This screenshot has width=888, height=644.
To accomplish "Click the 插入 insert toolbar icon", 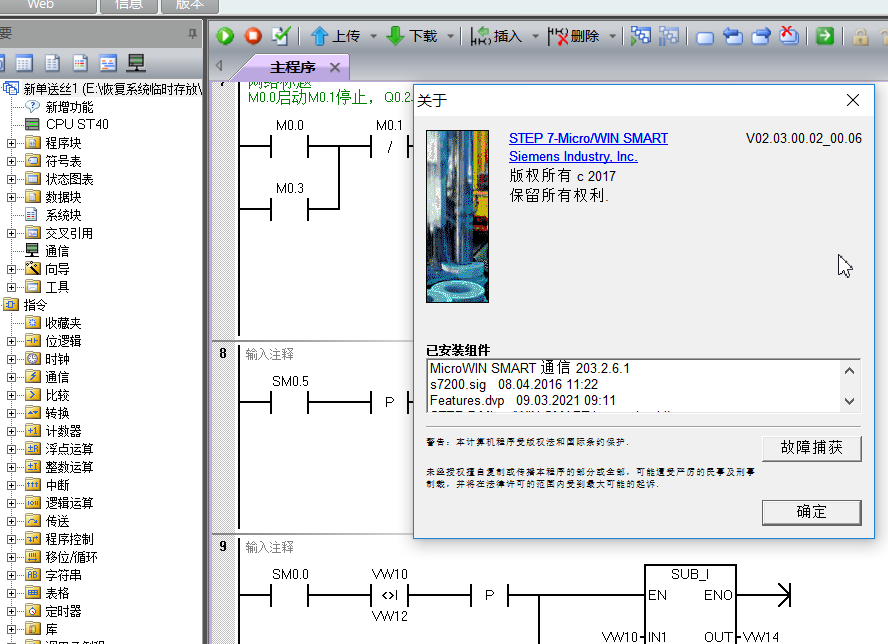I will [496, 36].
